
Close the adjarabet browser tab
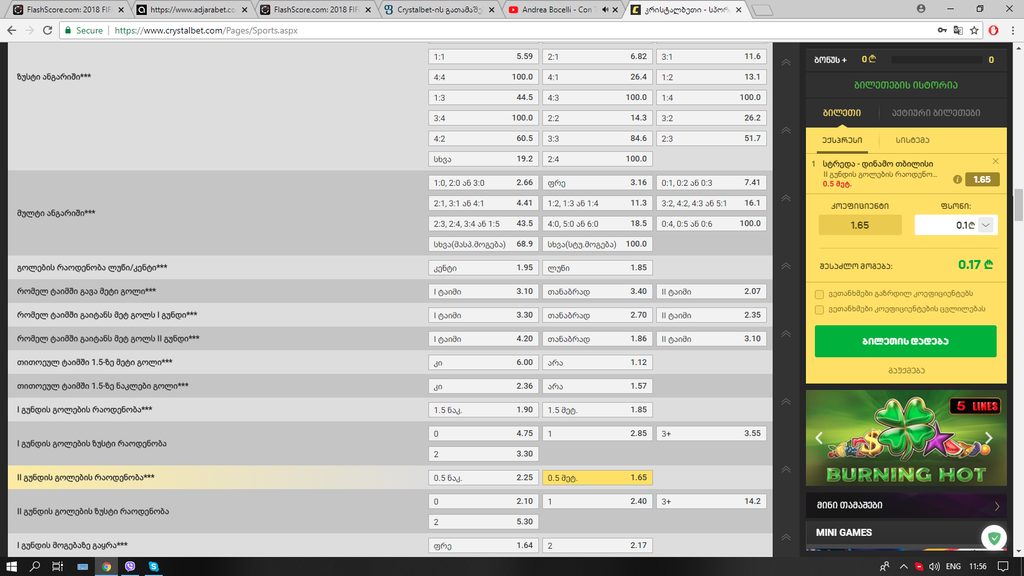(244, 10)
